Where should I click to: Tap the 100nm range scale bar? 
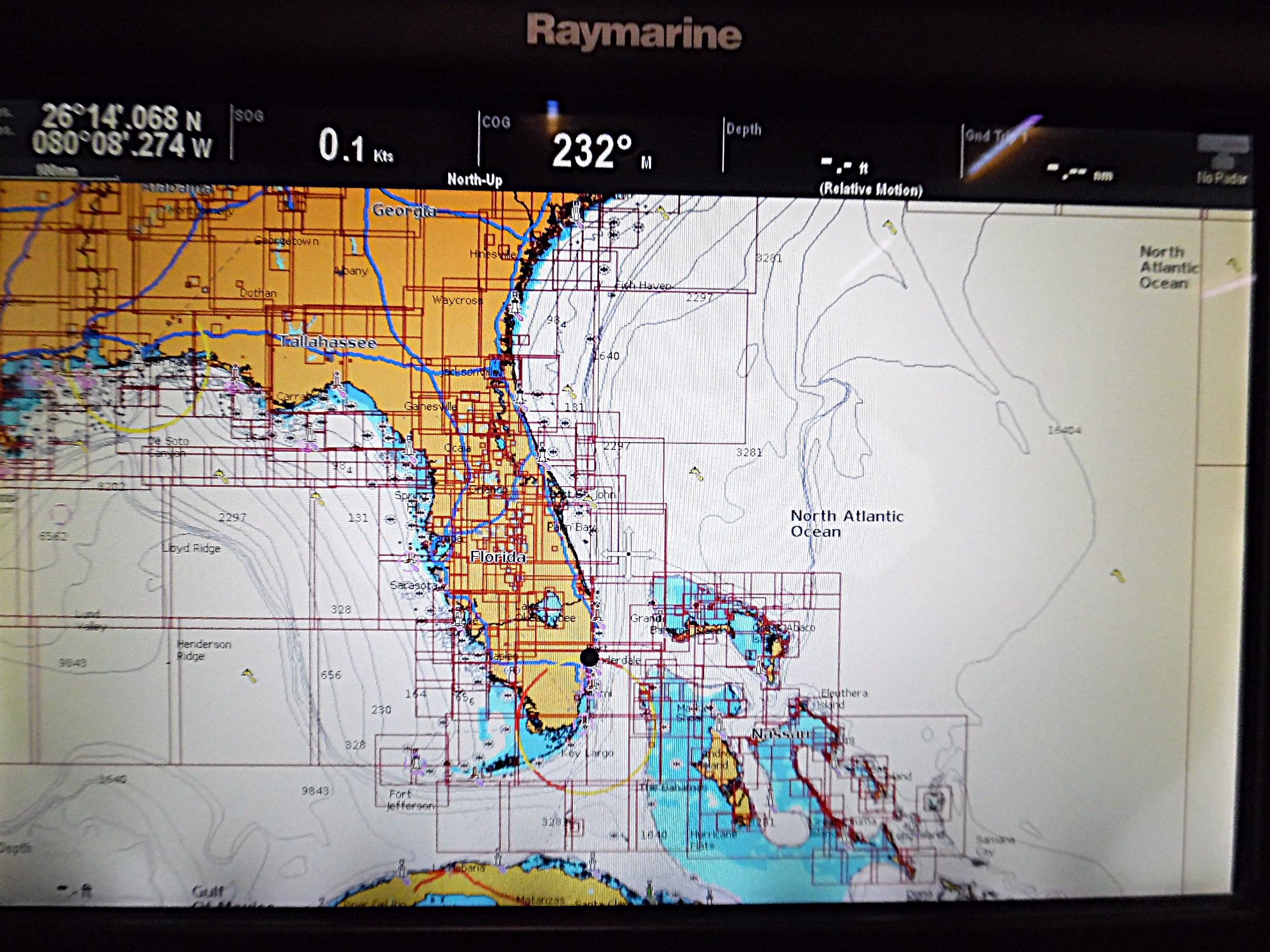point(58,171)
